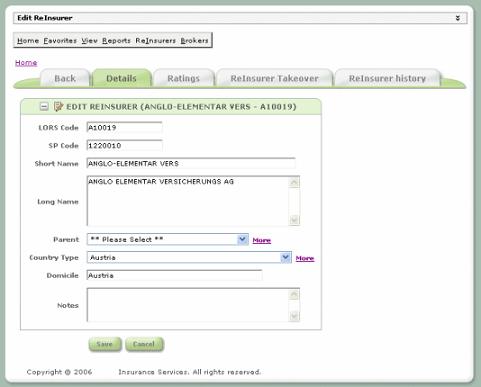The height and width of the screenshot is (387, 481).
Task: Click Long Name scrollbar up arrow
Action: [x=294, y=182]
